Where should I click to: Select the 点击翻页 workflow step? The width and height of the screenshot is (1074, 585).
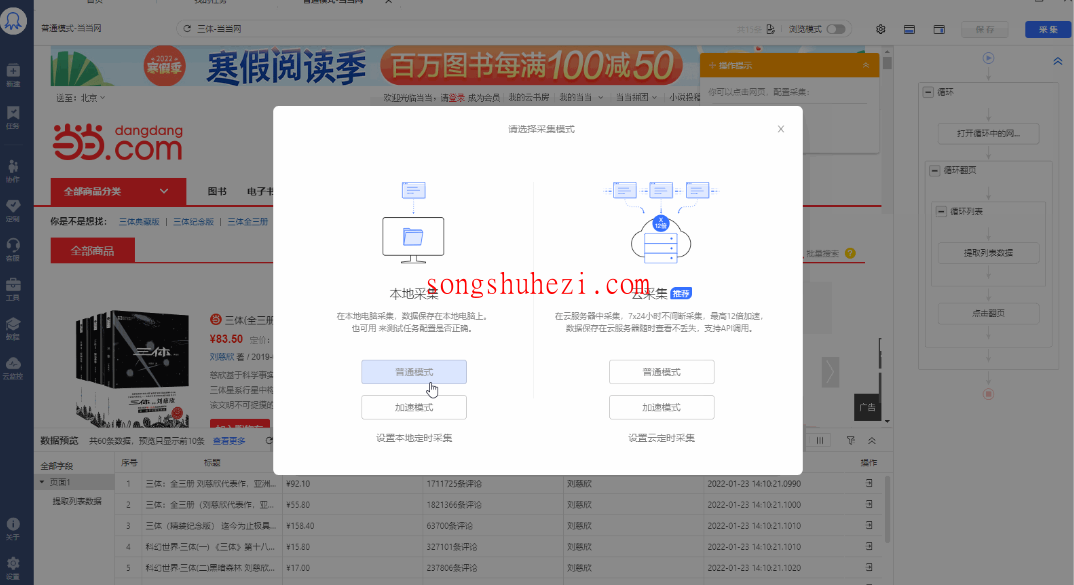(x=988, y=313)
